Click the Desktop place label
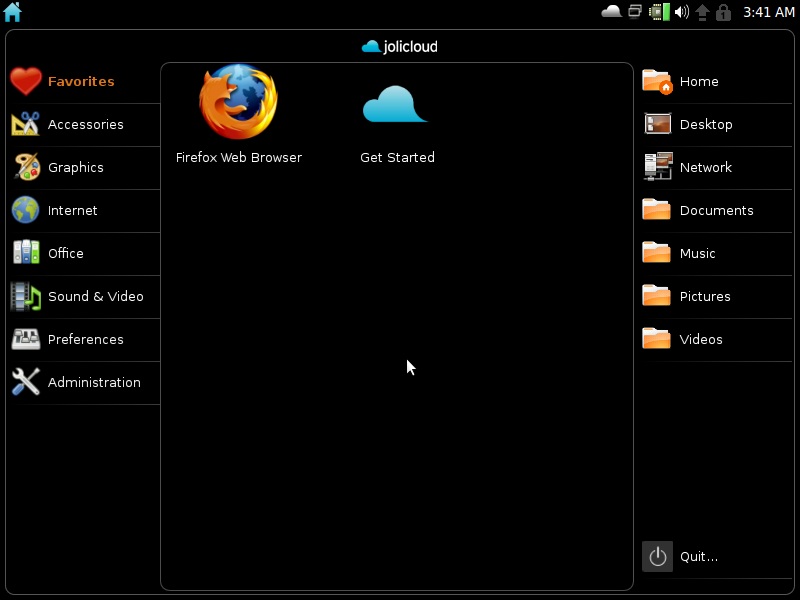The height and width of the screenshot is (600, 800). [706, 124]
